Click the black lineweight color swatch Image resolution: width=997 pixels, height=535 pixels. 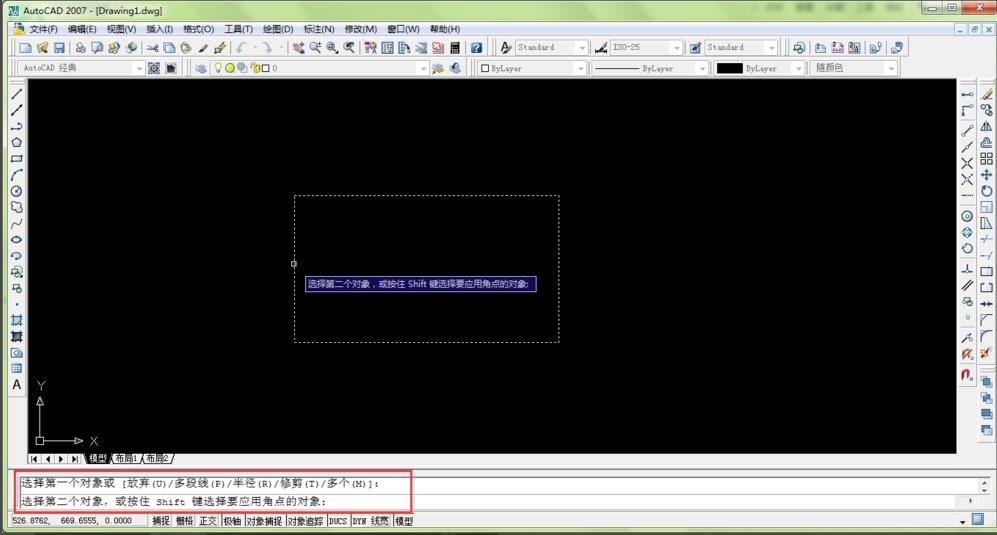coord(729,68)
